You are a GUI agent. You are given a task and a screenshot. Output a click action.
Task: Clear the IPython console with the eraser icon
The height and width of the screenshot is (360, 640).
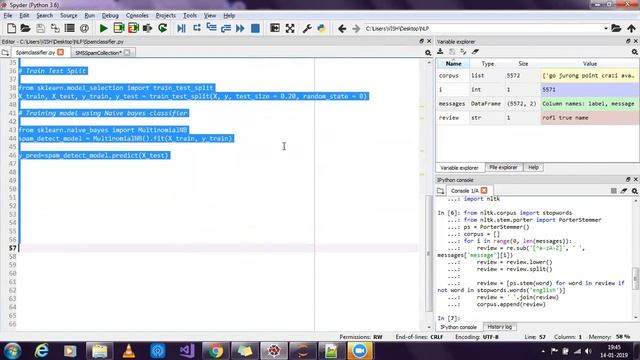point(624,191)
